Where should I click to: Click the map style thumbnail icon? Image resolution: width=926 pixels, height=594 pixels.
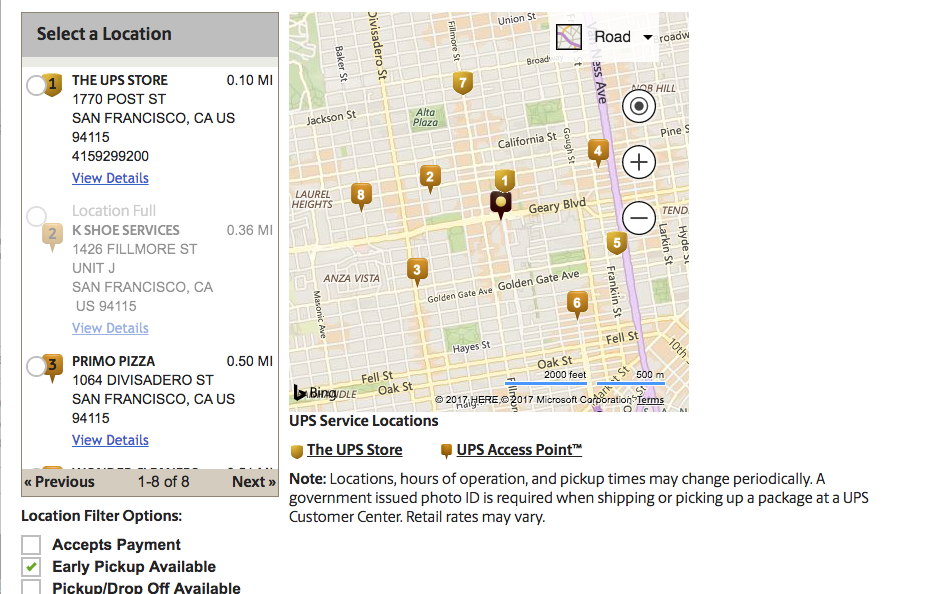[x=569, y=37]
